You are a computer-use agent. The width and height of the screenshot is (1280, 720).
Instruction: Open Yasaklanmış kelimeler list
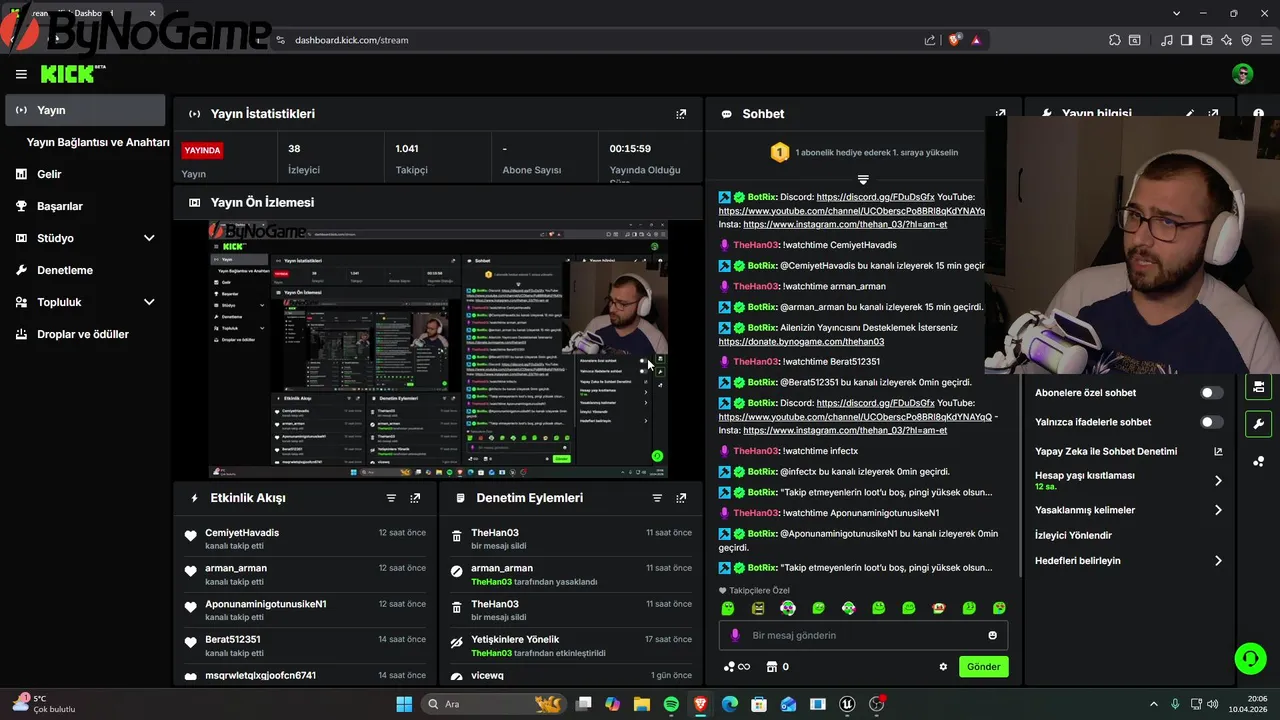click(1129, 510)
